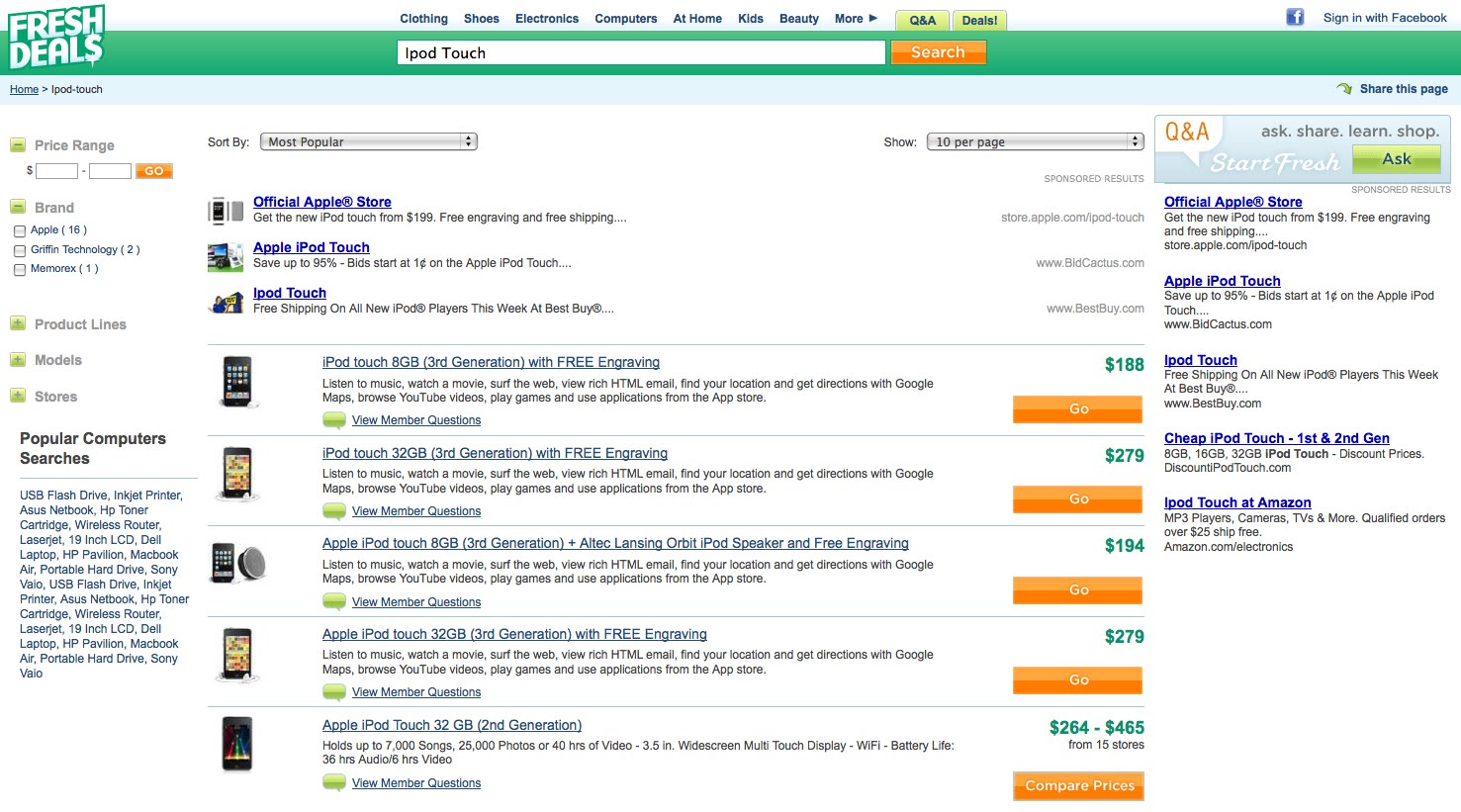Click Go button for $194 Altec Lansing bundle

tap(1078, 589)
